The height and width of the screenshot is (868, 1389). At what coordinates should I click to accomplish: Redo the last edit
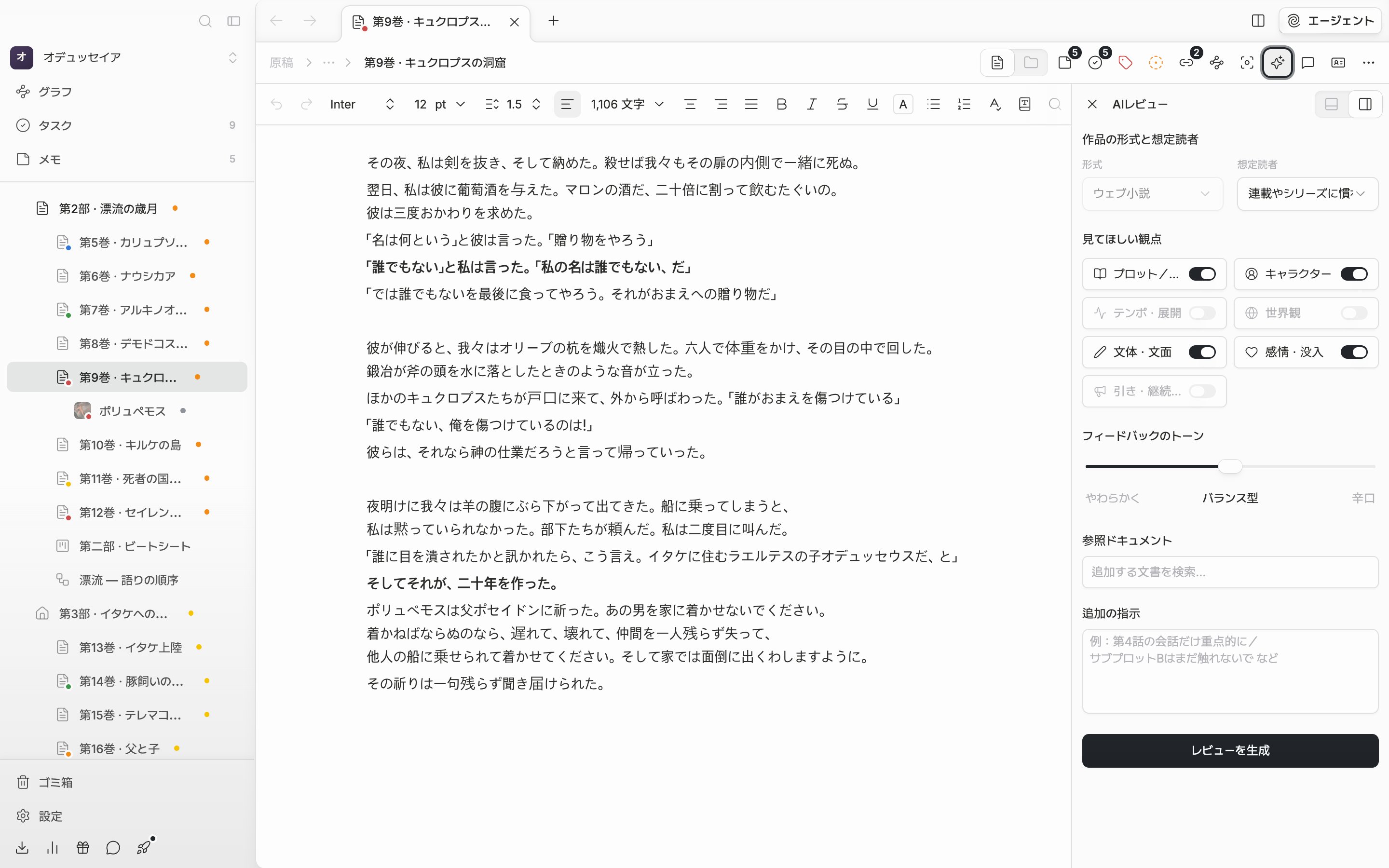tap(307, 104)
